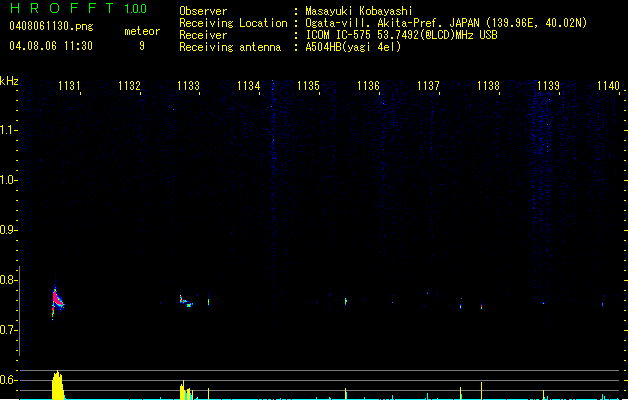Click the 0.9 kHz frequency label

click(7, 230)
